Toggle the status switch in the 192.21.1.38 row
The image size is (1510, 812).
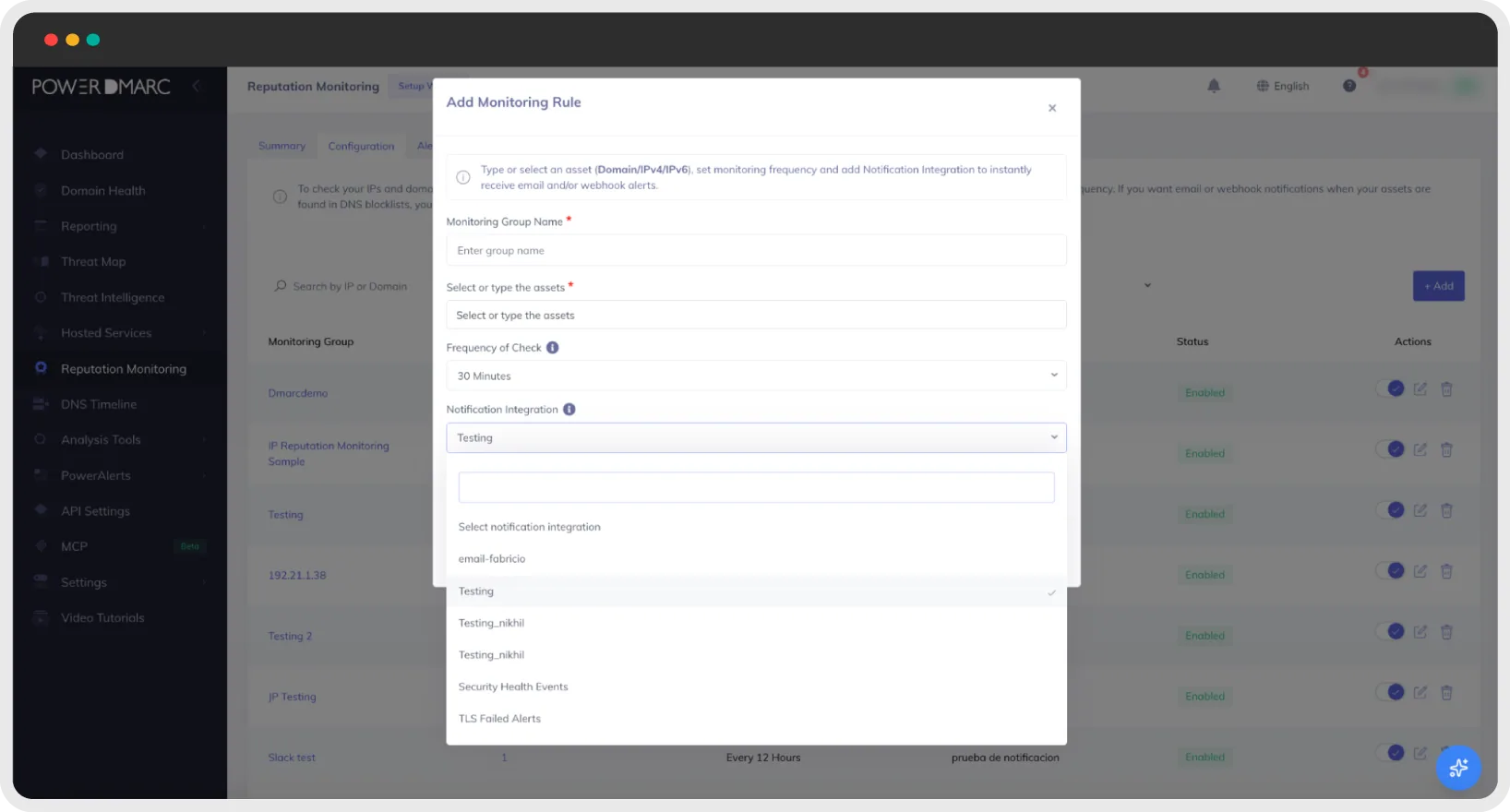pyautogui.click(x=1390, y=570)
